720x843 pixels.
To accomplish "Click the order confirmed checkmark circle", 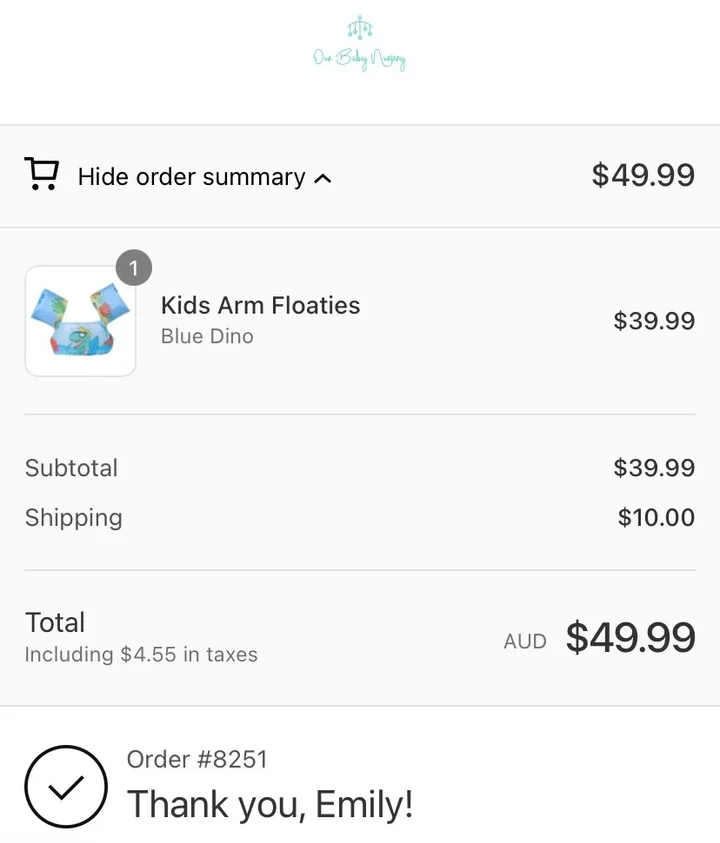I will [x=66, y=789].
